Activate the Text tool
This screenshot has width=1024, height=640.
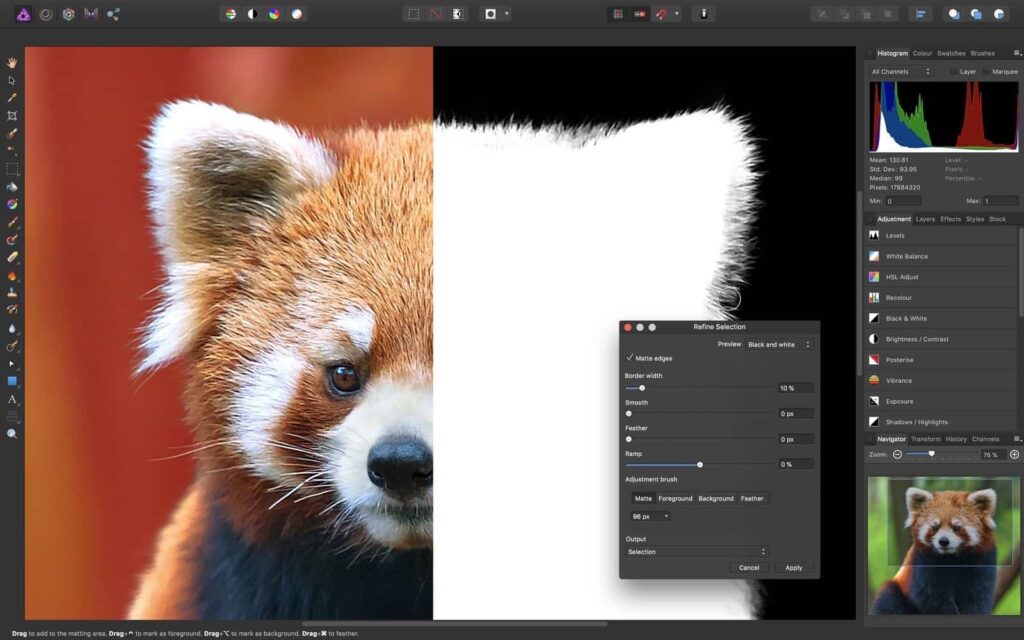coord(12,398)
